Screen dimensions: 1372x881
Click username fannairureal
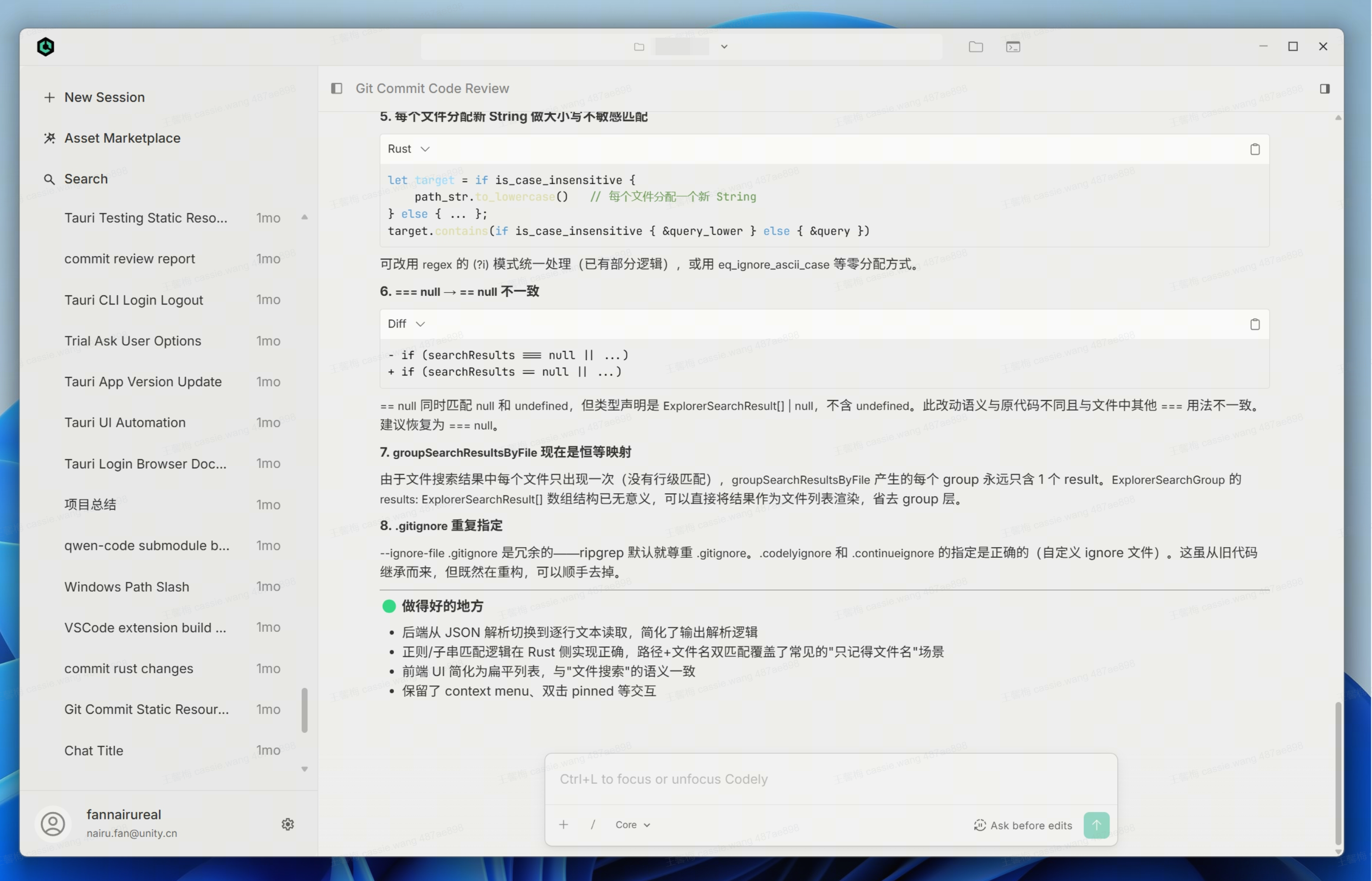[124, 814]
